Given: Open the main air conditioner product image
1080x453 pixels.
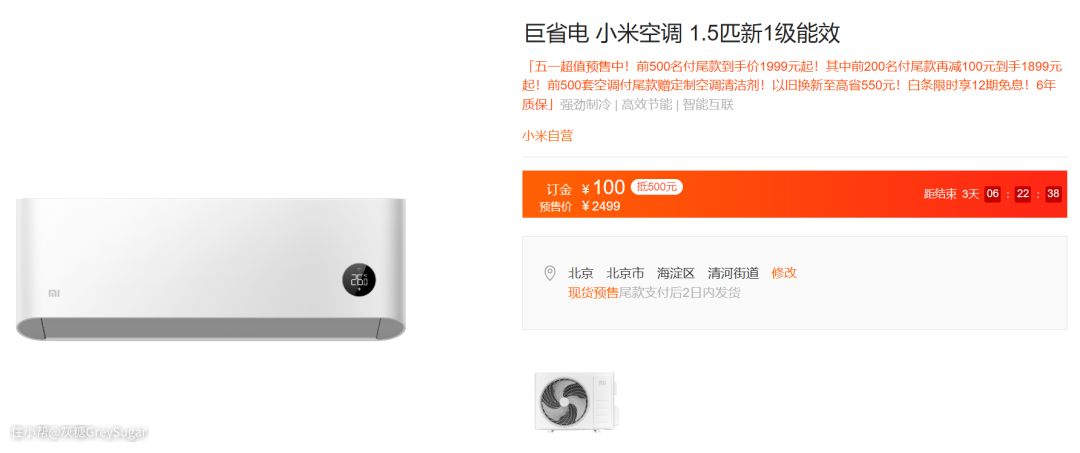Looking at the screenshot, I should 211,268.
